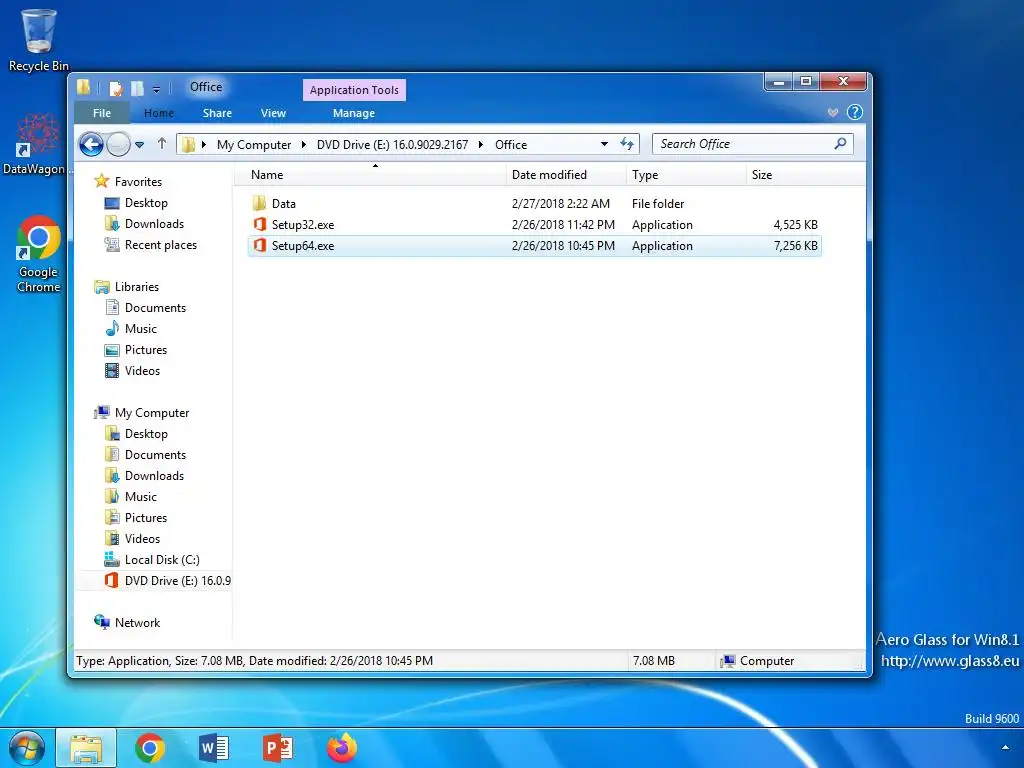Switch to the Share ribbon tab
Image resolution: width=1024 pixels, height=768 pixels.
click(217, 113)
